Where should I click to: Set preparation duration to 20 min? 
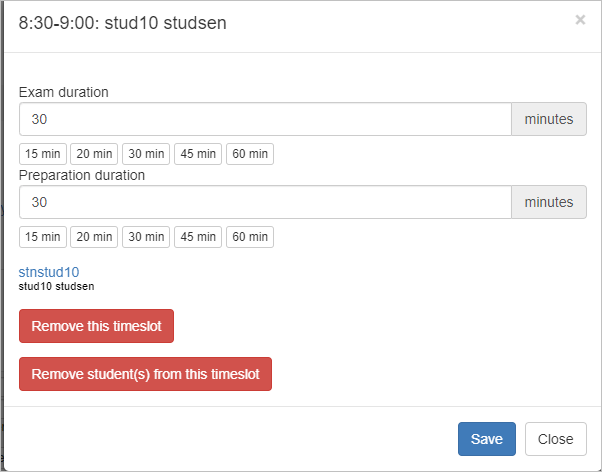pyautogui.click(x=94, y=237)
